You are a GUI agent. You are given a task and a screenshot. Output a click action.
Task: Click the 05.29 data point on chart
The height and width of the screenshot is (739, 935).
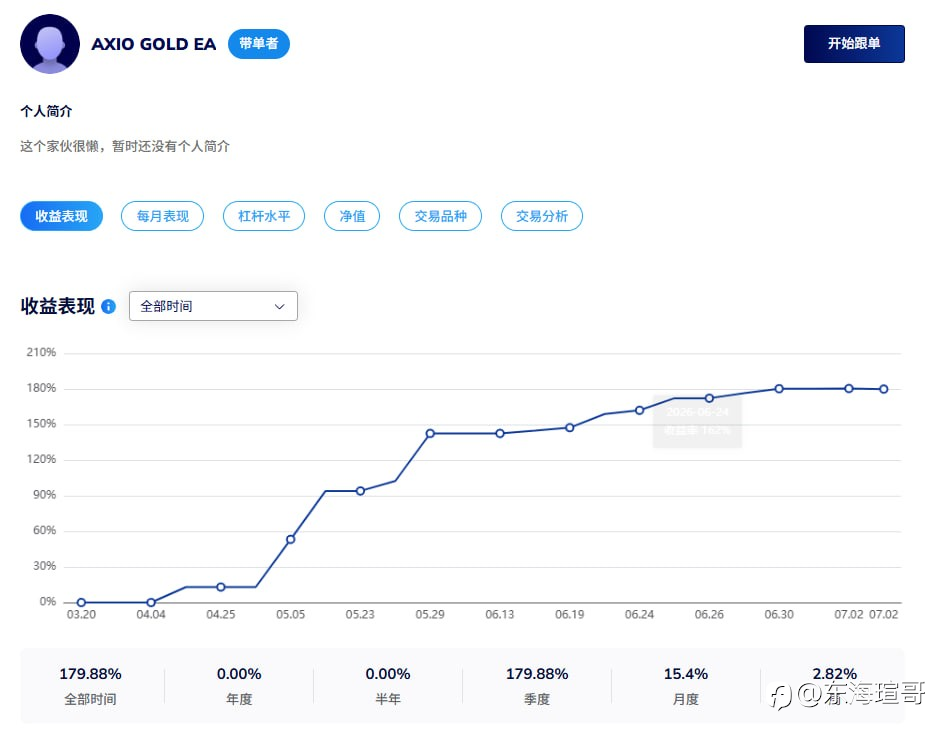[x=430, y=434]
